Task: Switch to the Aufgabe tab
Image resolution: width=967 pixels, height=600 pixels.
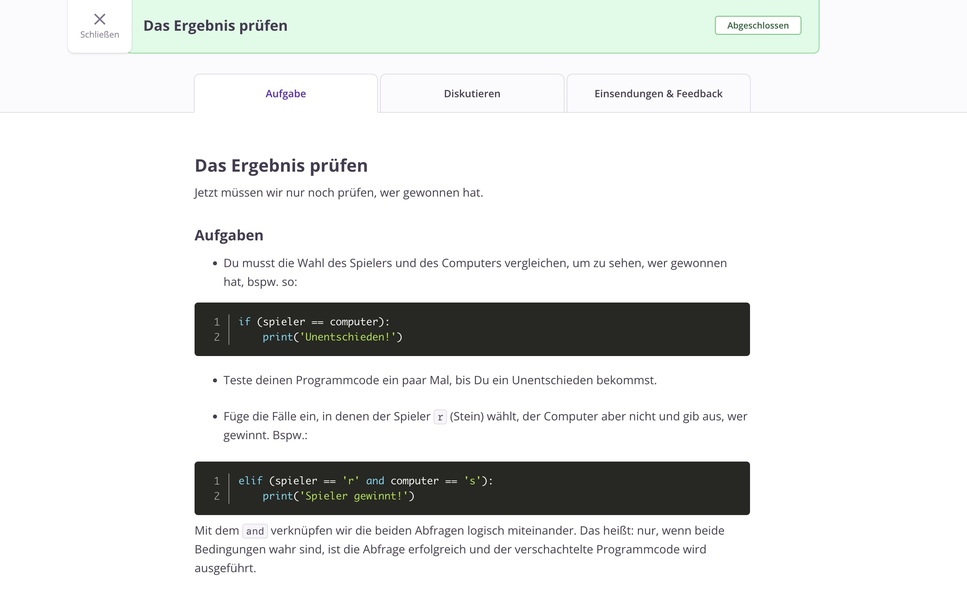Action: click(286, 94)
